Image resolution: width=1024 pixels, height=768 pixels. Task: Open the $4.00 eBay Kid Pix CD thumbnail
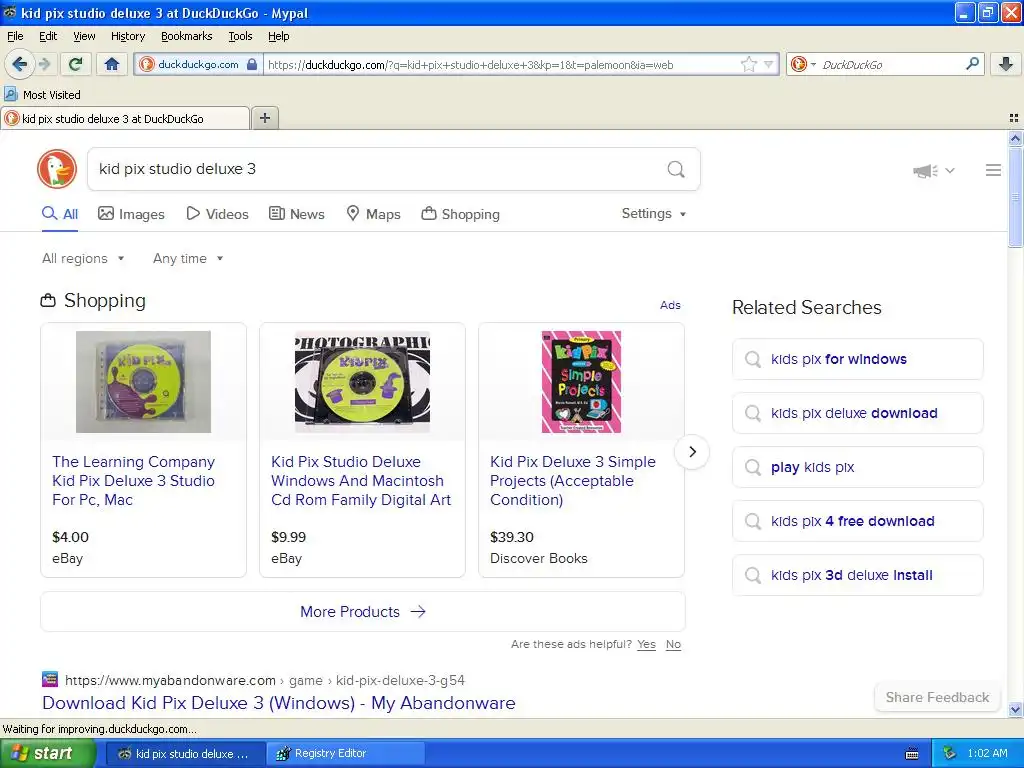point(143,381)
